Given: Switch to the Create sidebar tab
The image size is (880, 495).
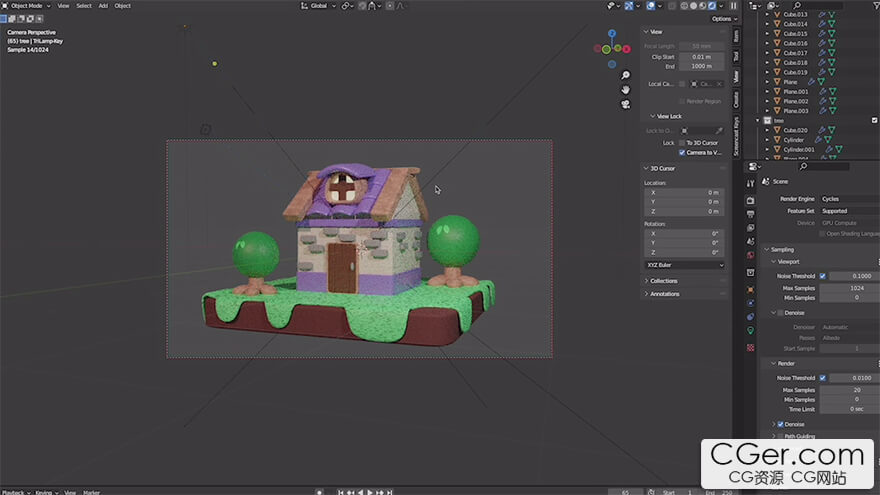Looking at the screenshot, I should 736,100.
